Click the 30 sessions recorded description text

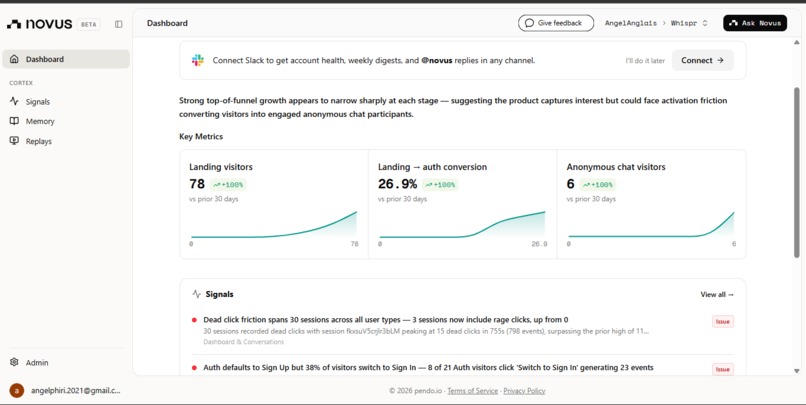(426, 332)
